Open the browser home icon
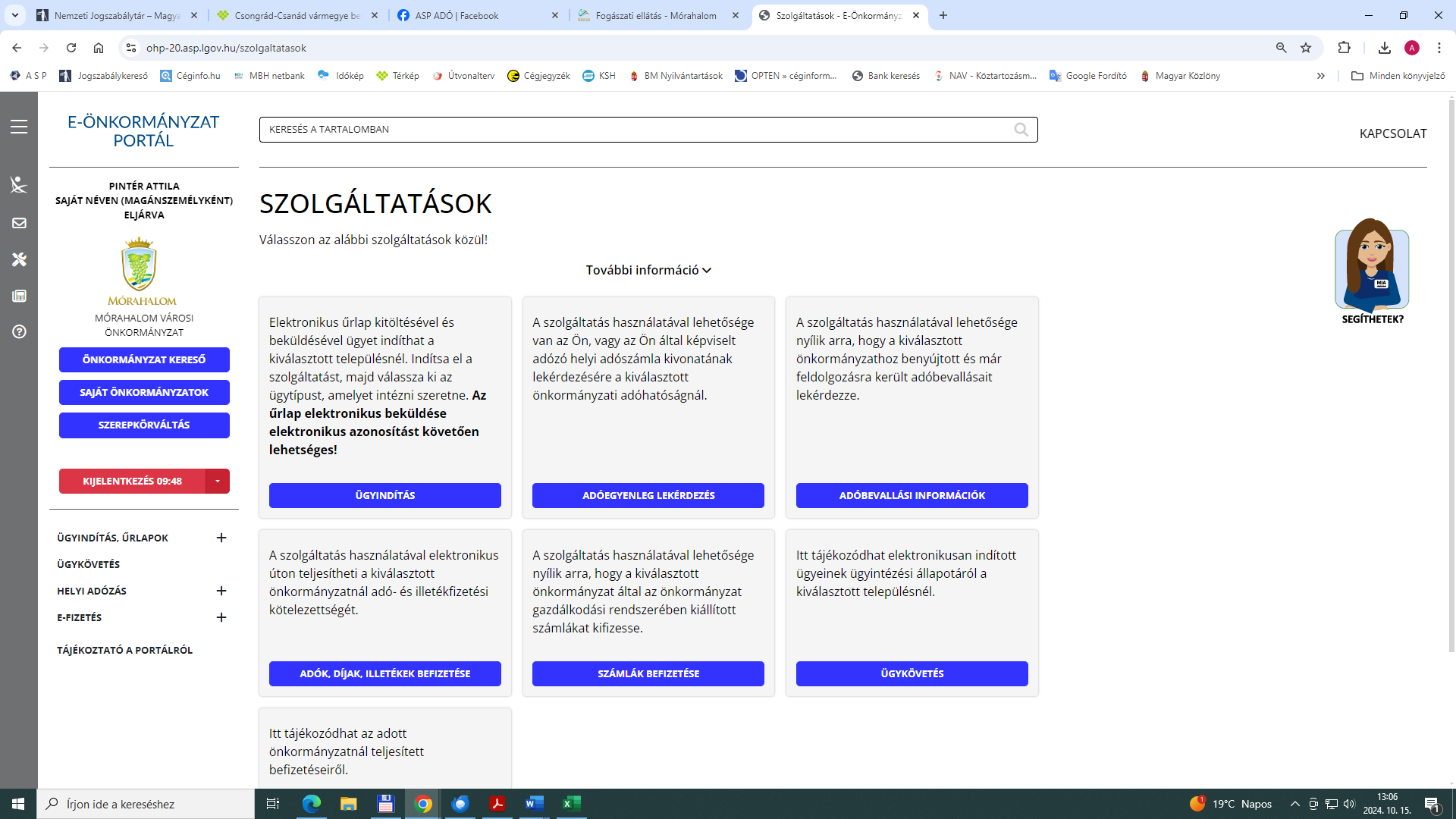Image resolution: width=1456 pixels, height=819 pixels. 99,48
